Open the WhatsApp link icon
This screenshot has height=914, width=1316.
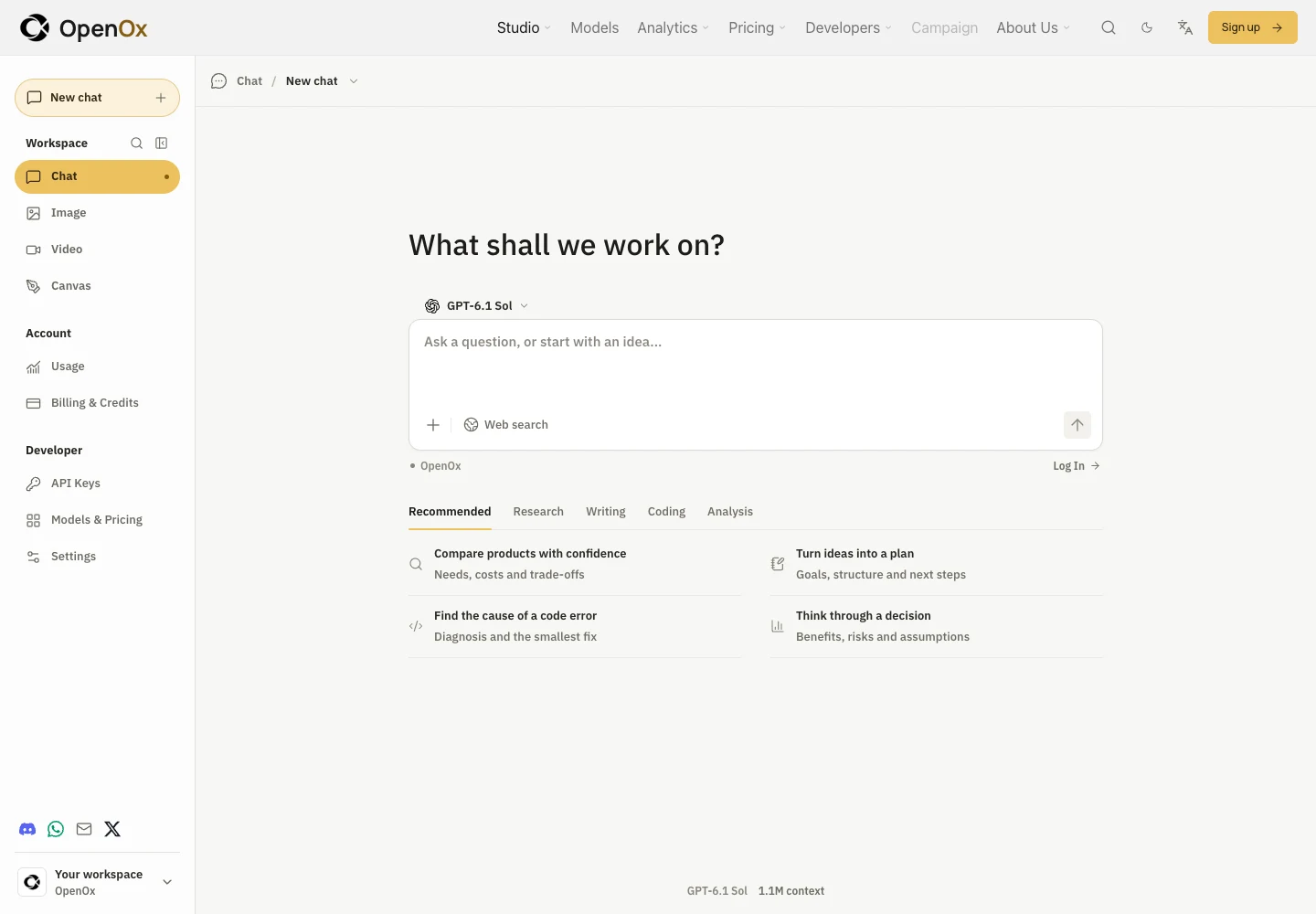point(56,829)
